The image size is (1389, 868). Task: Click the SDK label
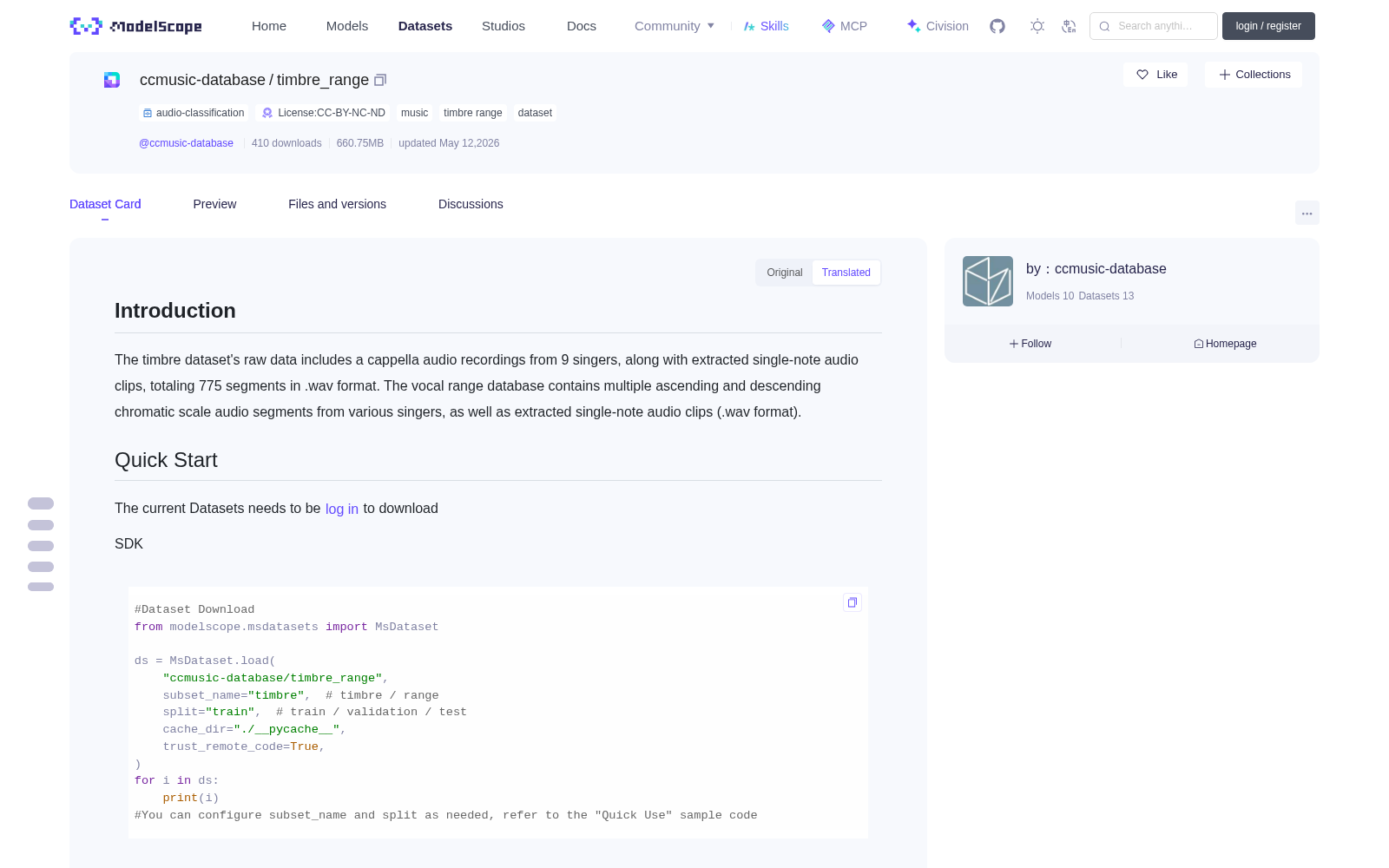(128, 544)
